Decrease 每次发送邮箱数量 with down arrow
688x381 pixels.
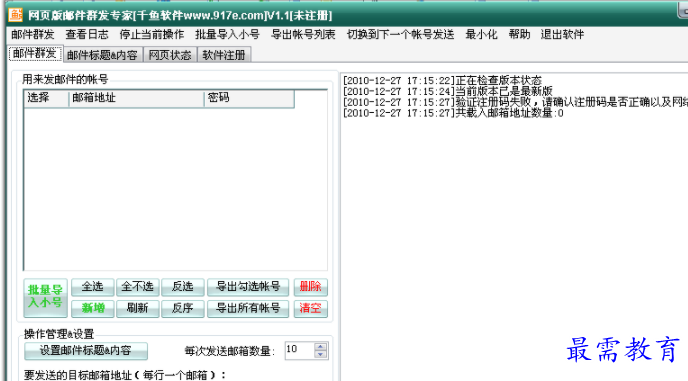[x=321, y=354]
